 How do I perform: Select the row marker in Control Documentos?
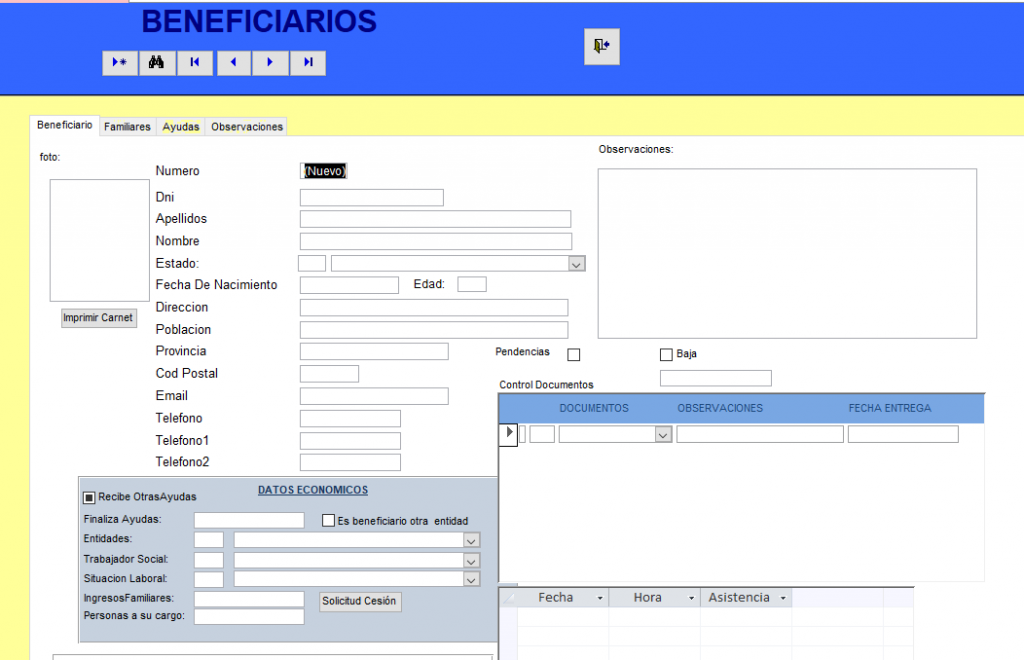[508, 433]
